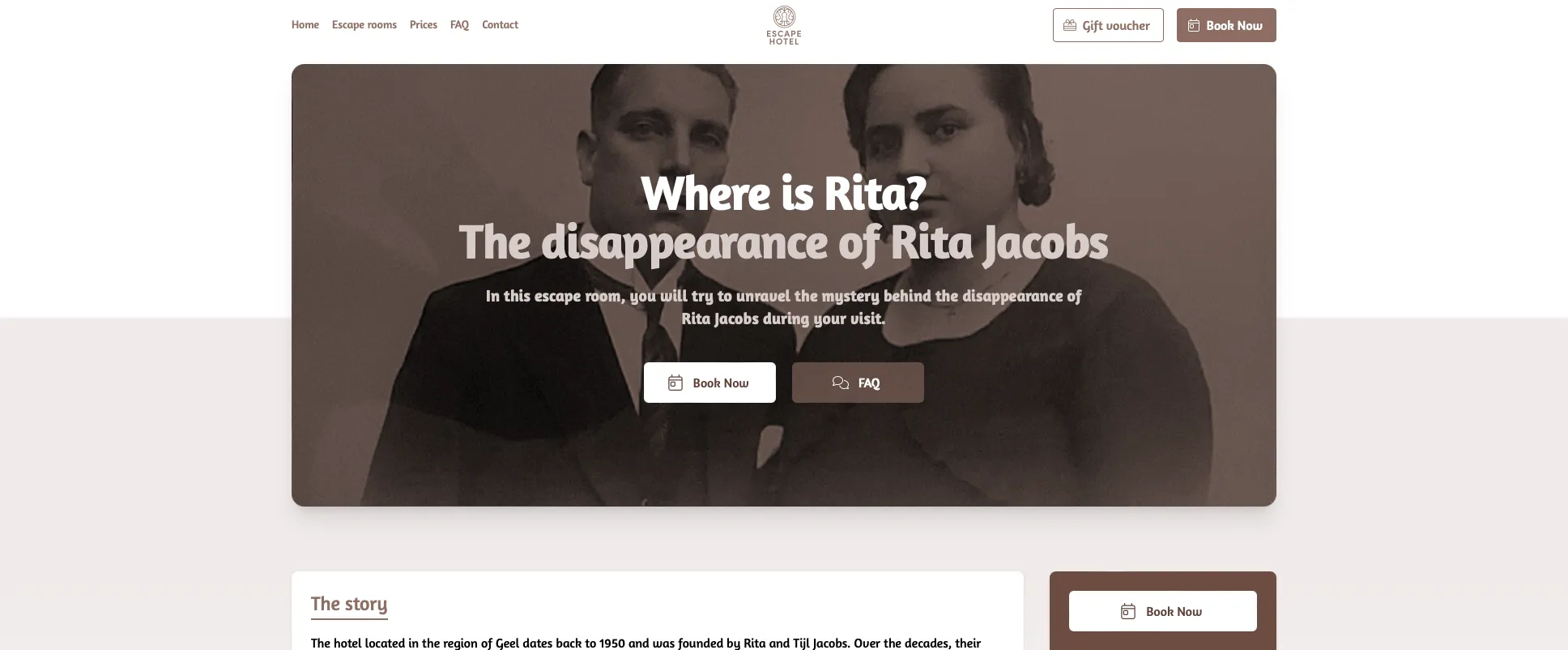Select FAQ in the top navigation
This screenshot has height=650, width=1568.
459,25
